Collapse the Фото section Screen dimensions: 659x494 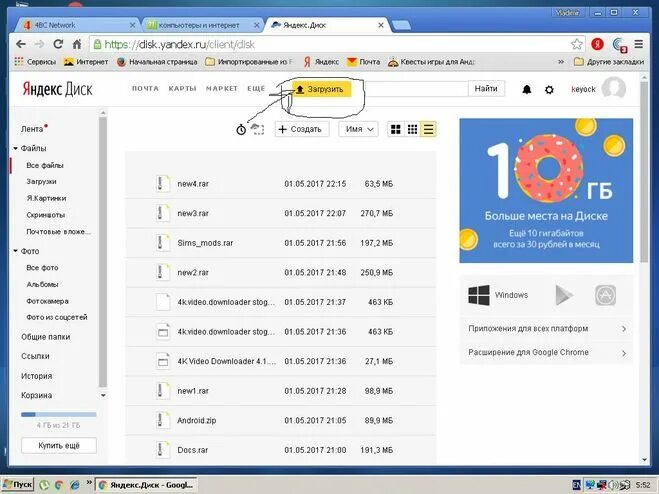(x=16, y=251)
